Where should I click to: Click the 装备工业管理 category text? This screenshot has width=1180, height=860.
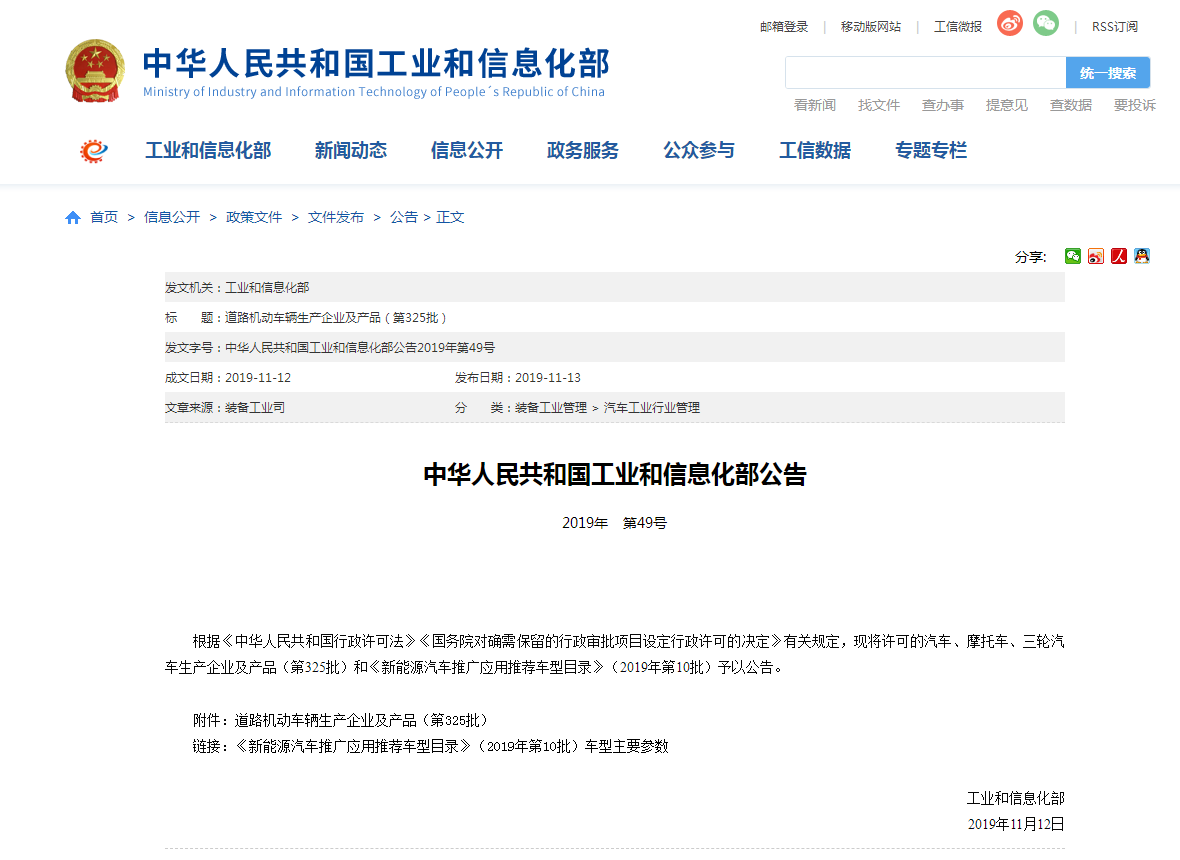(x=551, y=408)
